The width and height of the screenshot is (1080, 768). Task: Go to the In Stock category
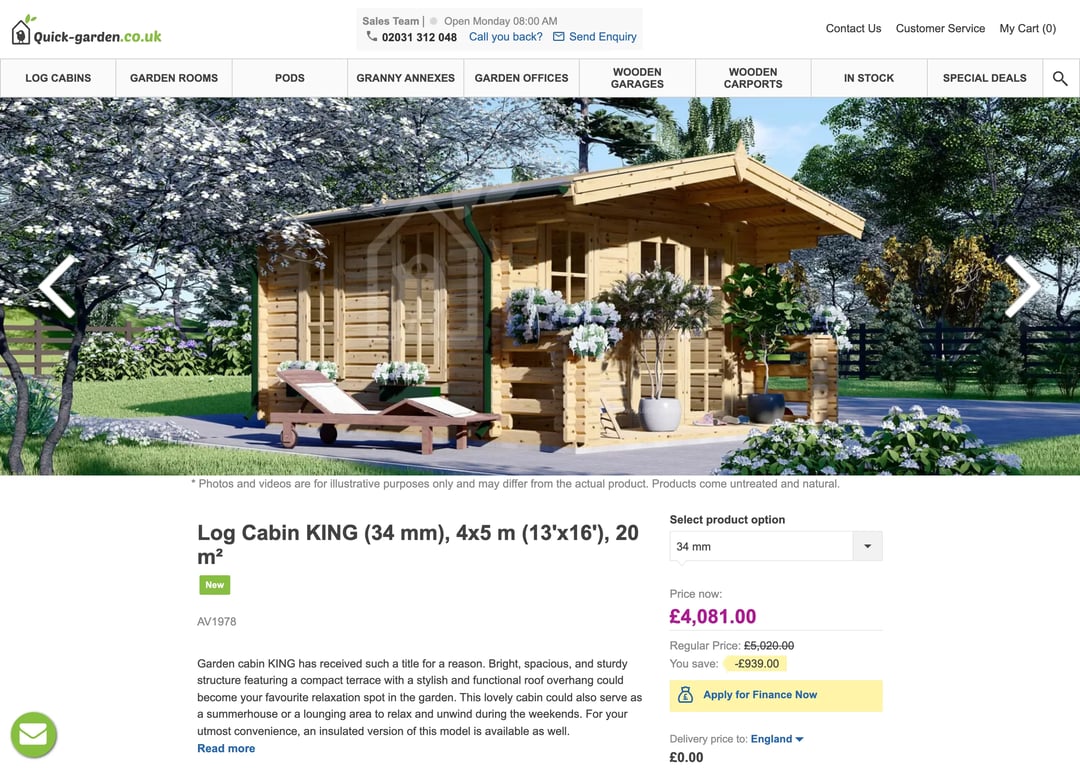(869, 78)
